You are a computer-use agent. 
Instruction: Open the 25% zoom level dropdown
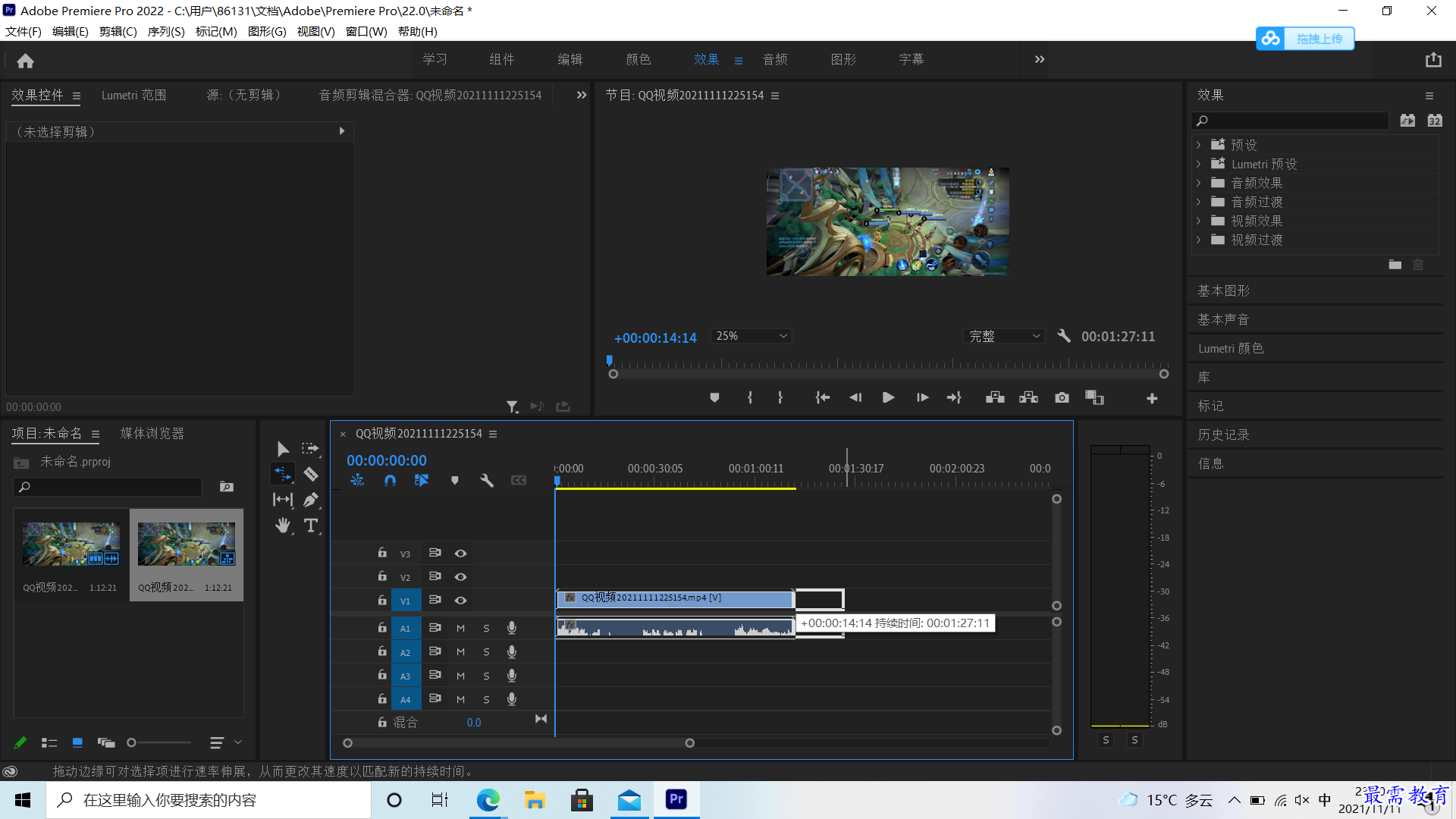751,336
